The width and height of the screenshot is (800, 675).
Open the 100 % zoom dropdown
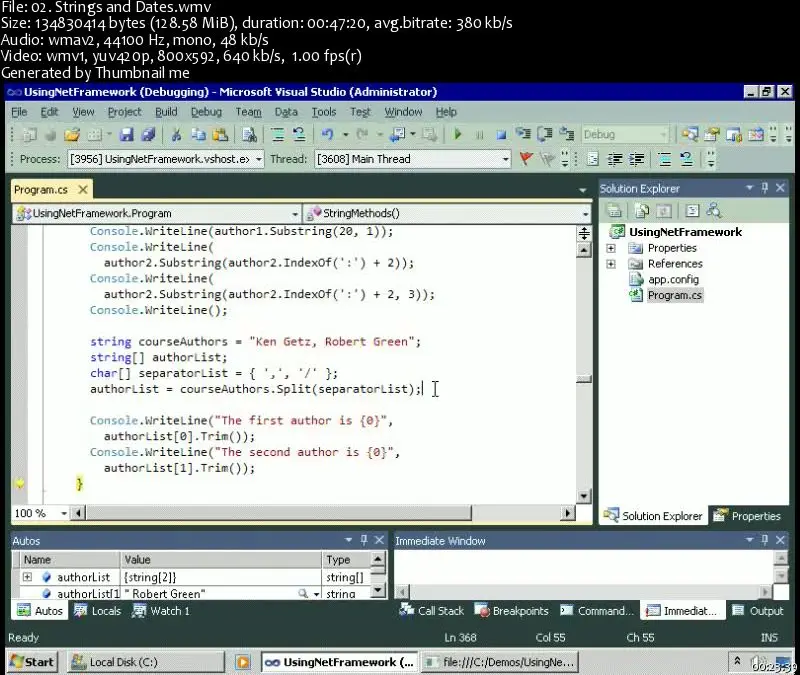(x=64, y=513)
